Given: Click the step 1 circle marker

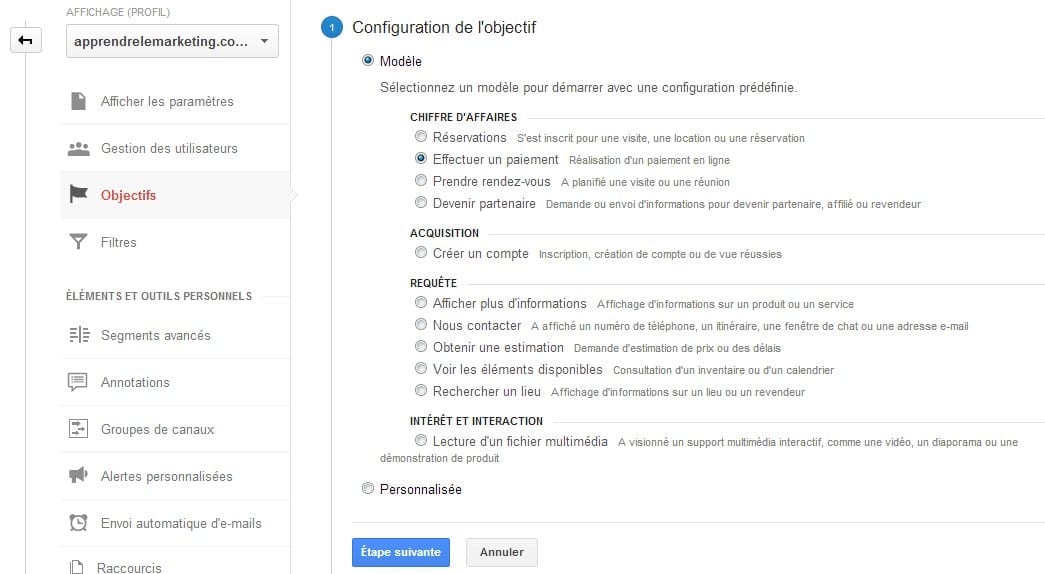Looking at the screenshot, I should (332, 27).
